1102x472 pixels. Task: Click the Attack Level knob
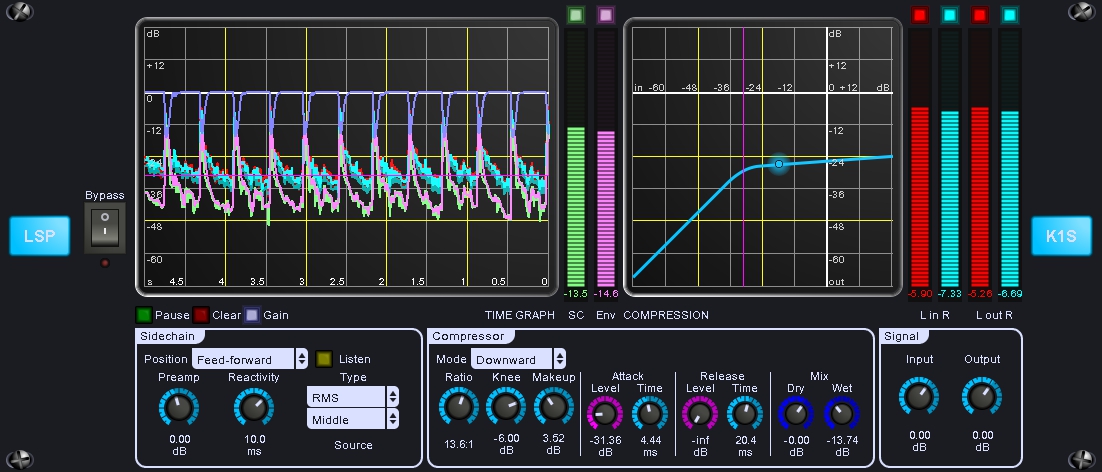[x=604, y=414]
